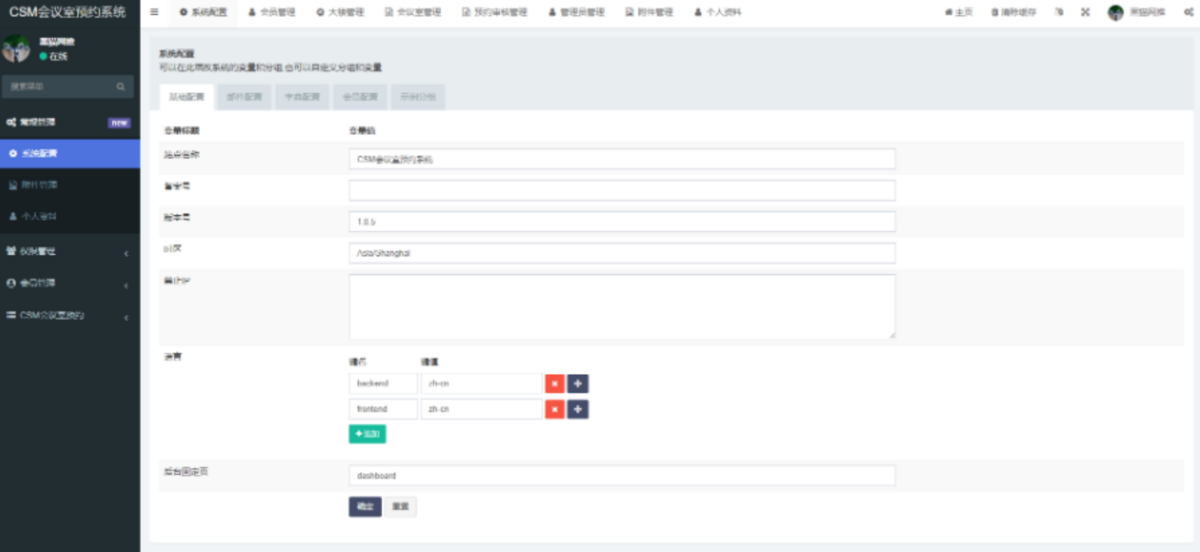Open the 会议室管理 top navigation tab

coord(413,12)
